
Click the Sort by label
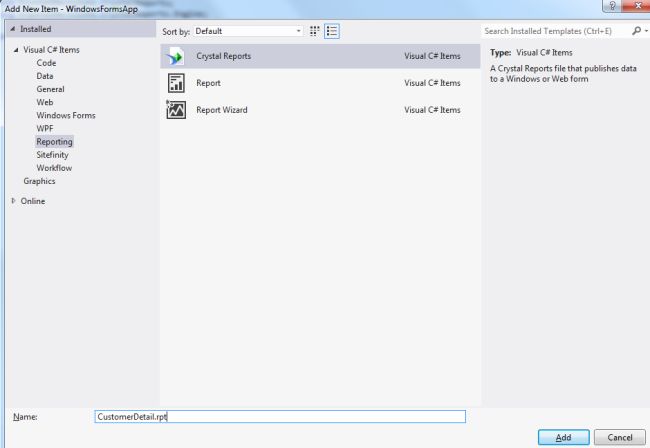point(176,31)
